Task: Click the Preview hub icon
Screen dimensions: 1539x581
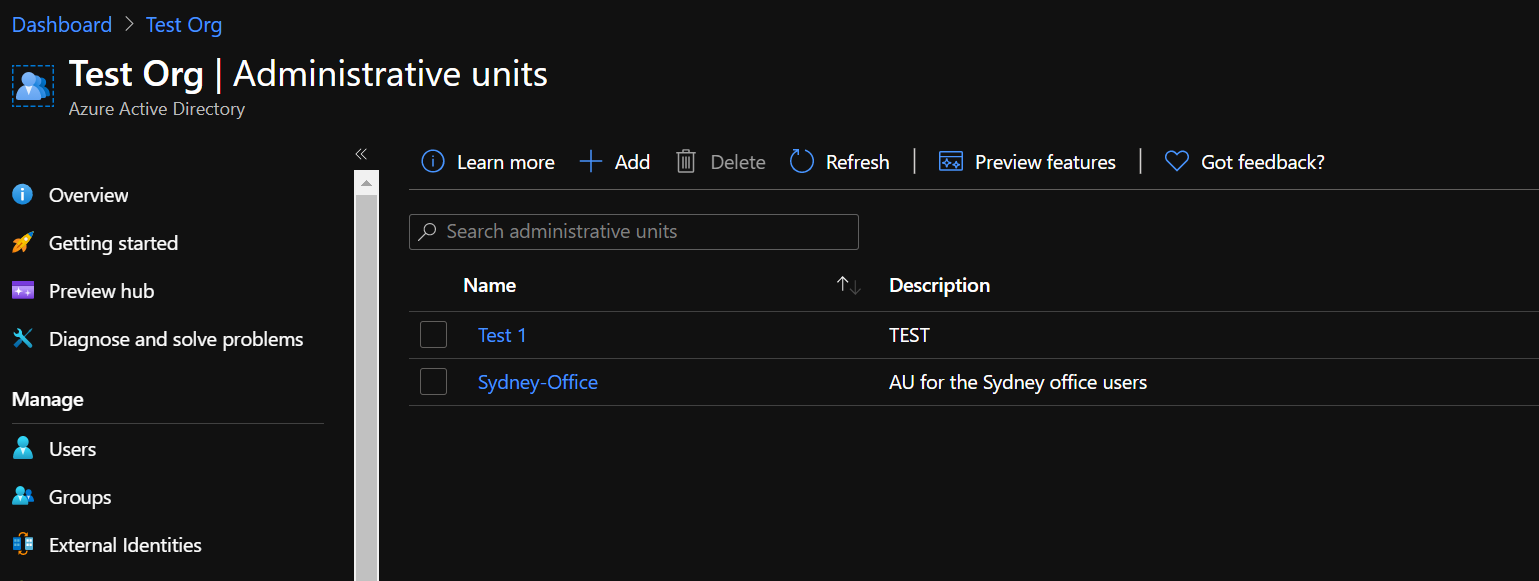Action: (x=23, y=291)
